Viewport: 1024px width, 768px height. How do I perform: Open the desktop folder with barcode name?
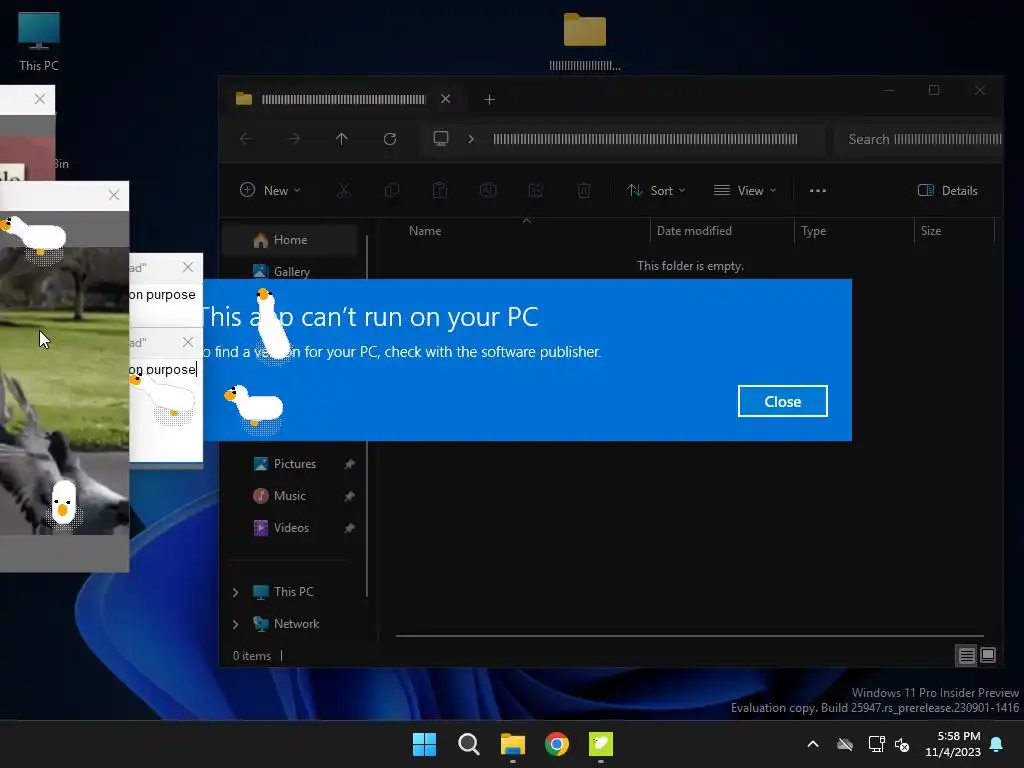click(585, 41)
